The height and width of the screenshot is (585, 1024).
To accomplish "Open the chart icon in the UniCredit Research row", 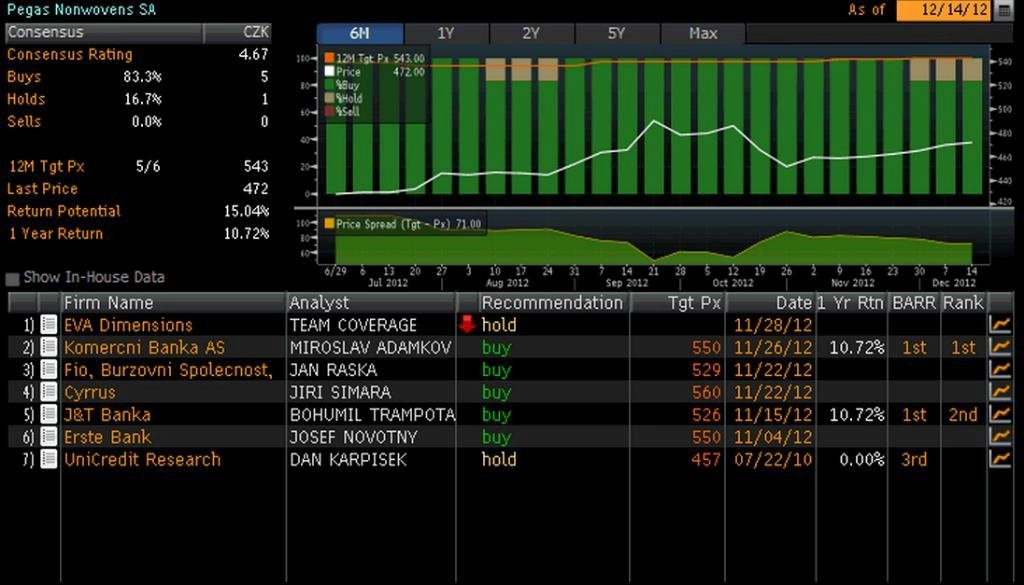I will pos(1000,459).
